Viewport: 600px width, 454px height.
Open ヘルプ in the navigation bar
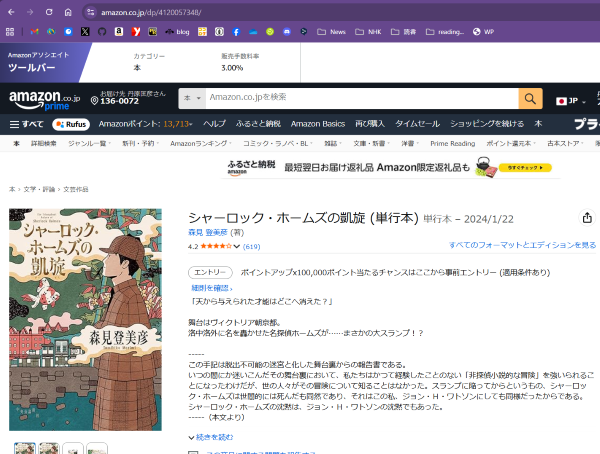(x=214, y=124)
